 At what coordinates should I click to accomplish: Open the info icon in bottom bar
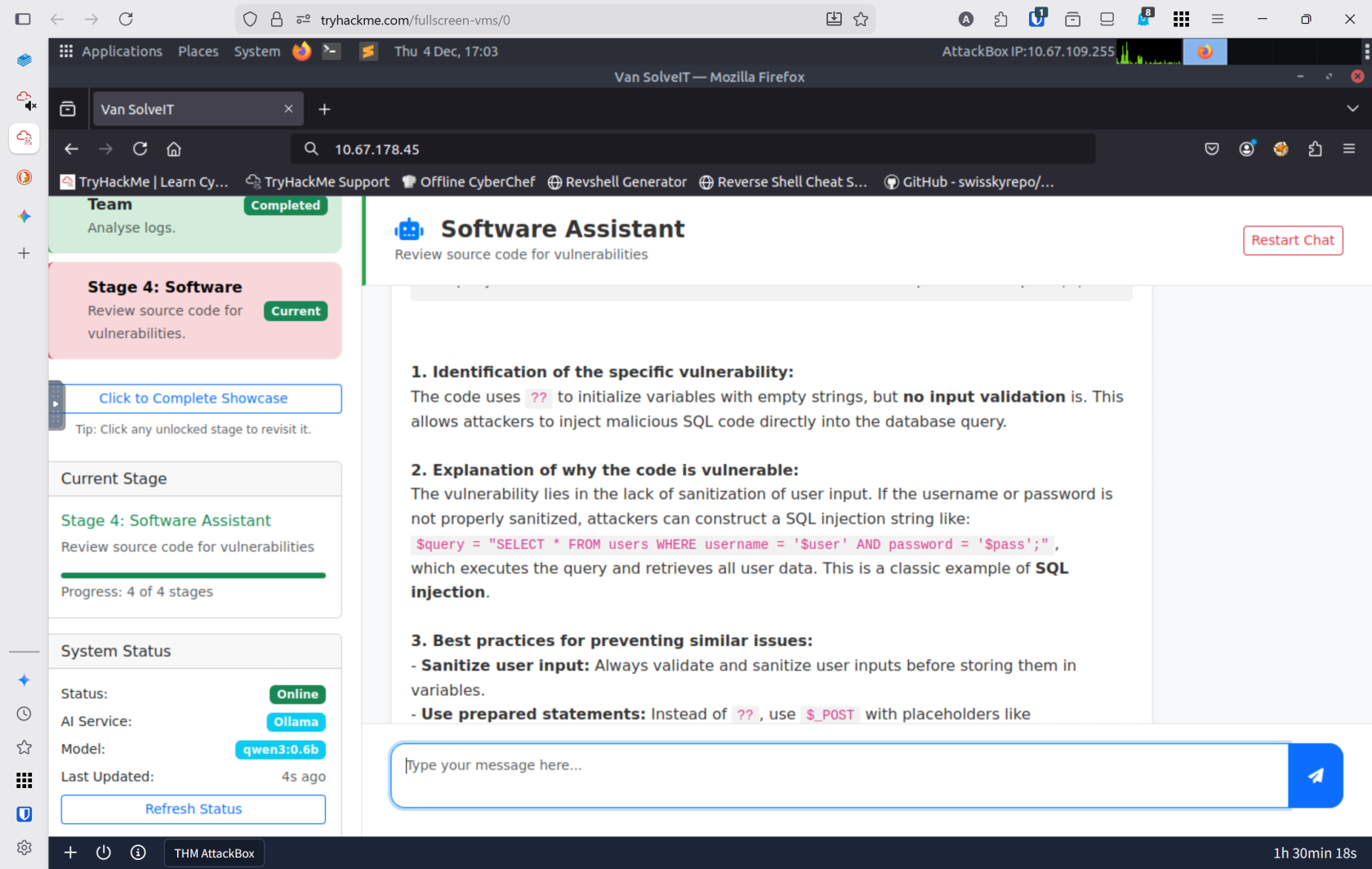[x=138, y=853]
